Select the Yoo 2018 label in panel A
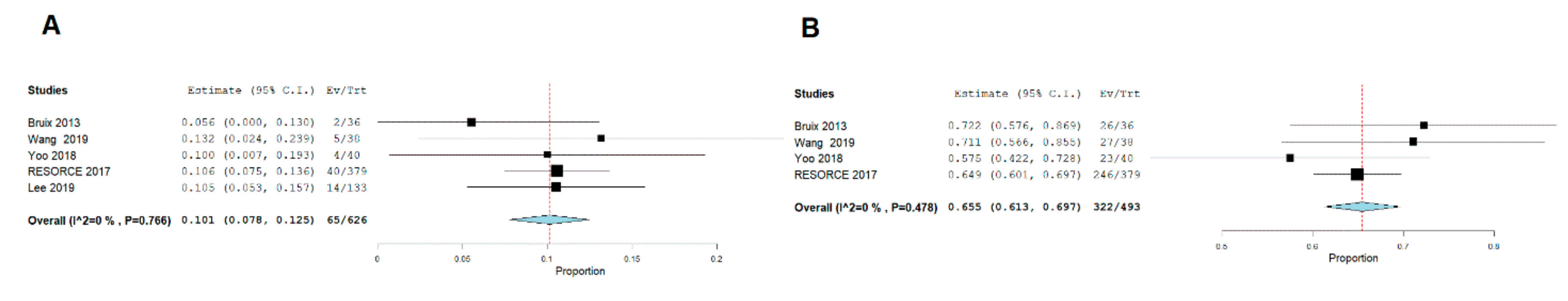The height and width of the screenshot is (301, 1568). tap(52, 156)
